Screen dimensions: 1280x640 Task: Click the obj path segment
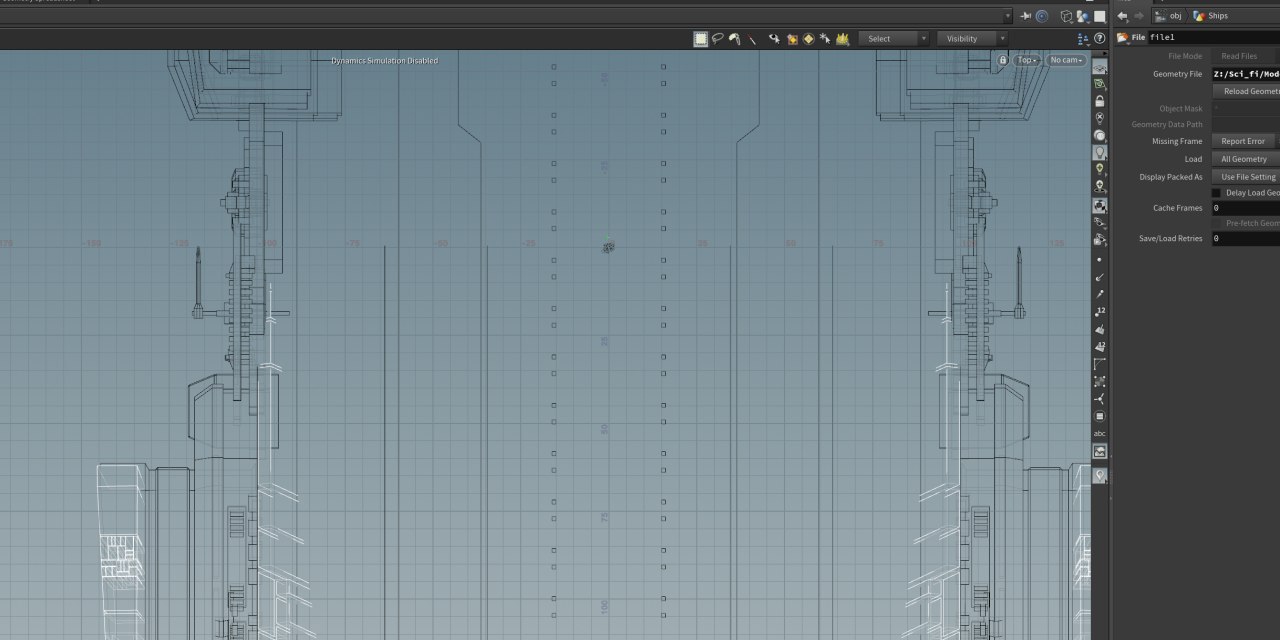[1168, 16]
